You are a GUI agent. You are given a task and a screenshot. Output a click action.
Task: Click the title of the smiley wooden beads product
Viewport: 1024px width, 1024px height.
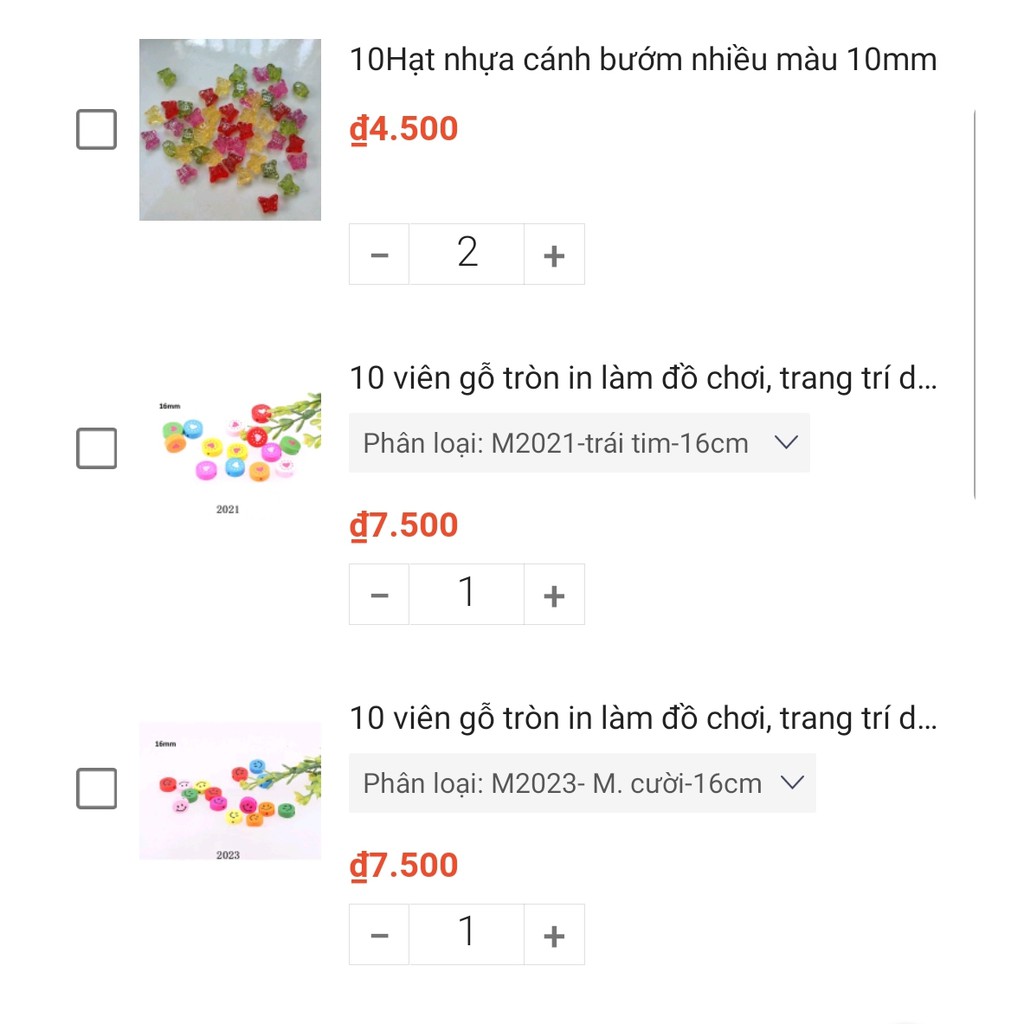pyautogui.click(x=642, y=718)
